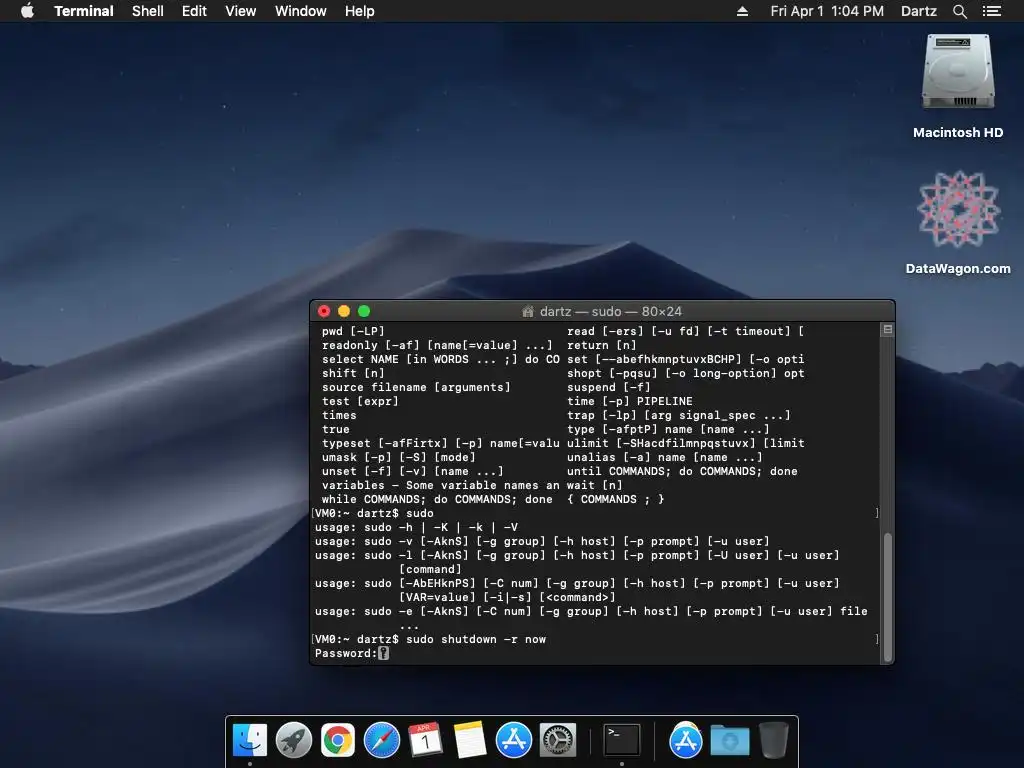Launch Google Chrome from the Dock

[x=338, y=741]
